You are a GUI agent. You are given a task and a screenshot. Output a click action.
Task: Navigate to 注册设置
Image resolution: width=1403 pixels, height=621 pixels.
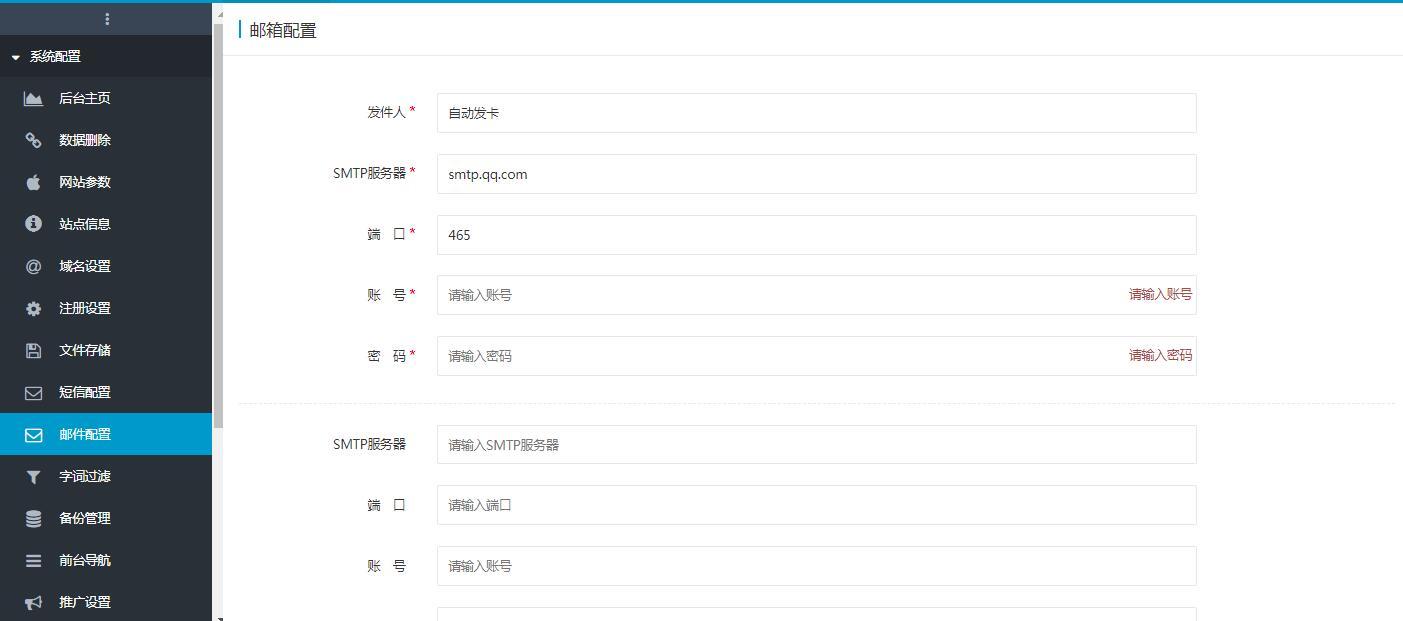pos(106,308)
